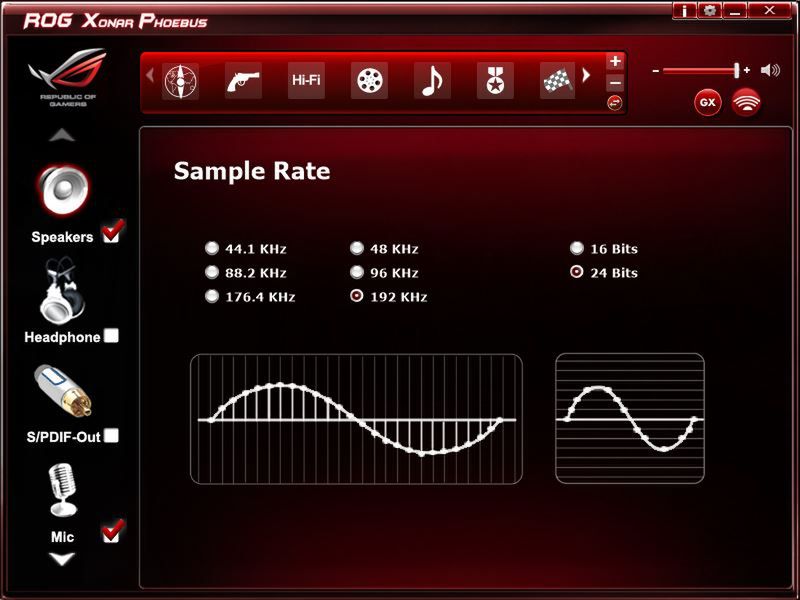This screenshot has height=600, width=800.
Task: Select 192 KHz sample rate
Action: pos(357,296)
